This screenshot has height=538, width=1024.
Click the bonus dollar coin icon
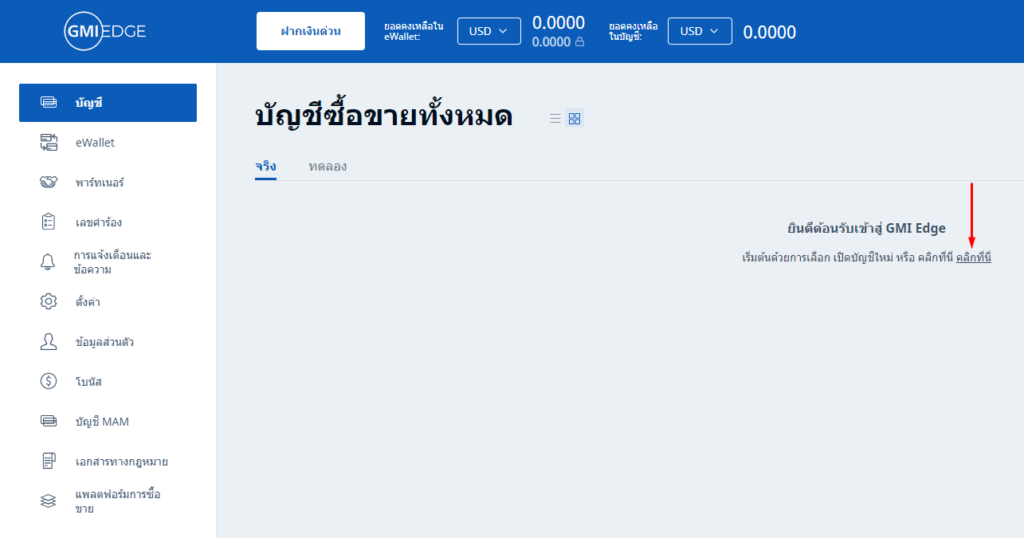click(48, 381)
